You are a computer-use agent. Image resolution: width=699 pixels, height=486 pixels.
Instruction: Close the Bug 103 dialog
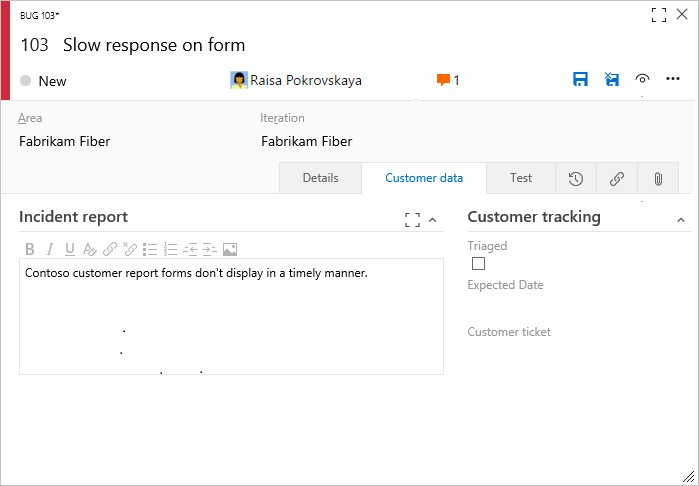point(682,14)
